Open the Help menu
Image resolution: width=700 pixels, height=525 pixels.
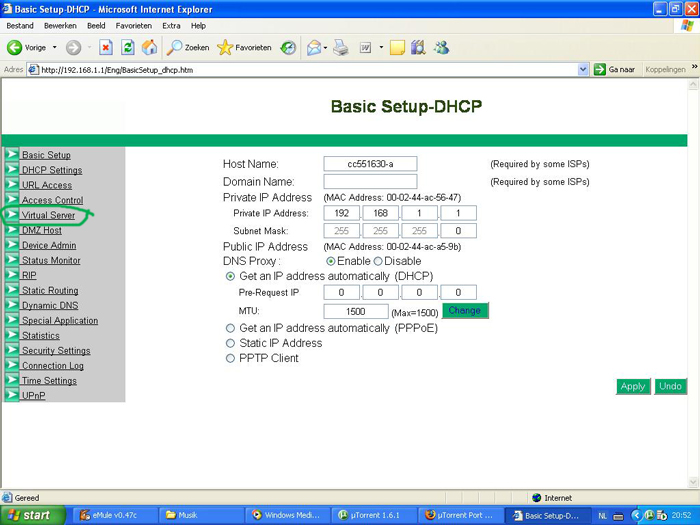click(198, 26)
